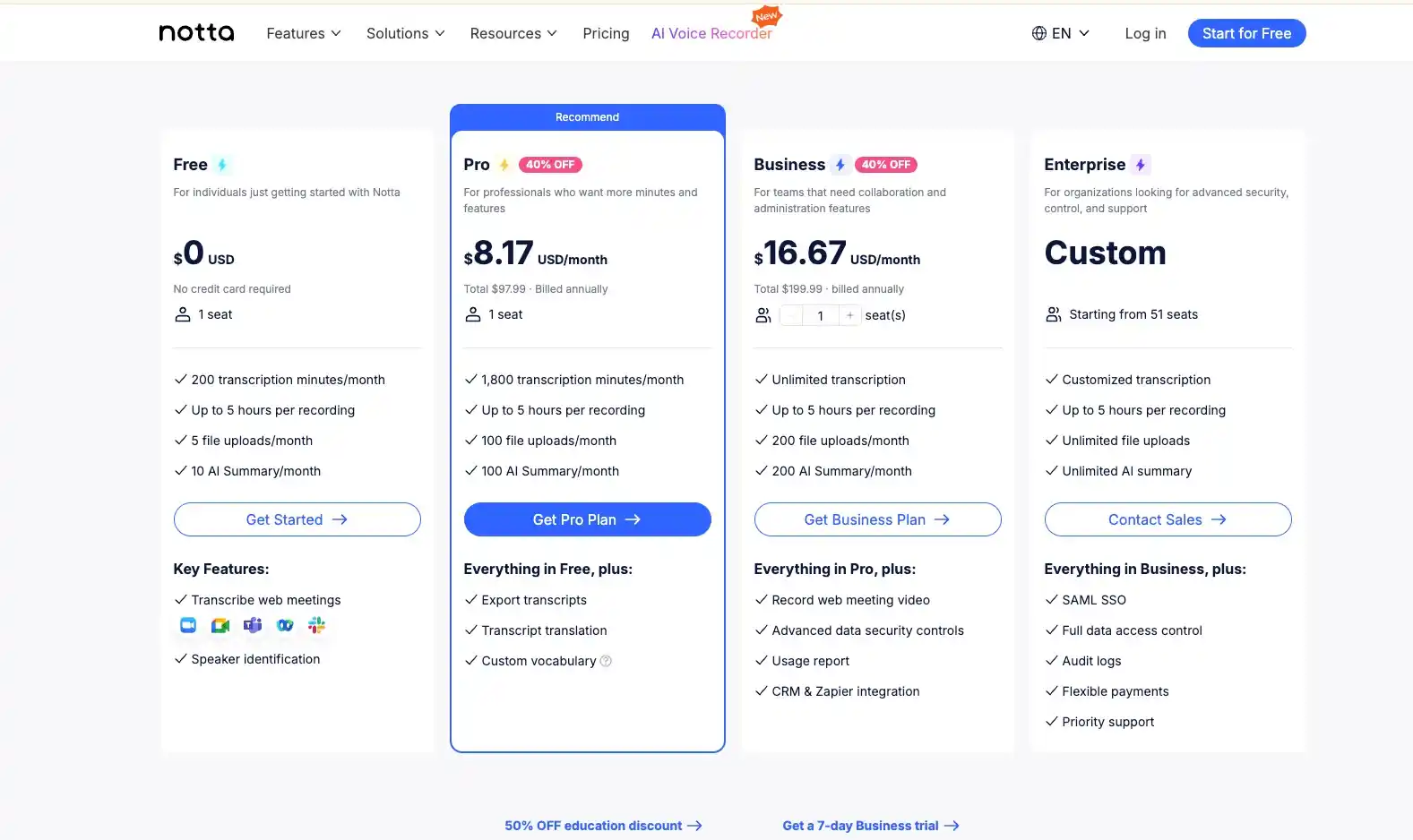Open the EN language dropdown
The height and width of the screenshot is (840, 1413).
pos(1061,33)
